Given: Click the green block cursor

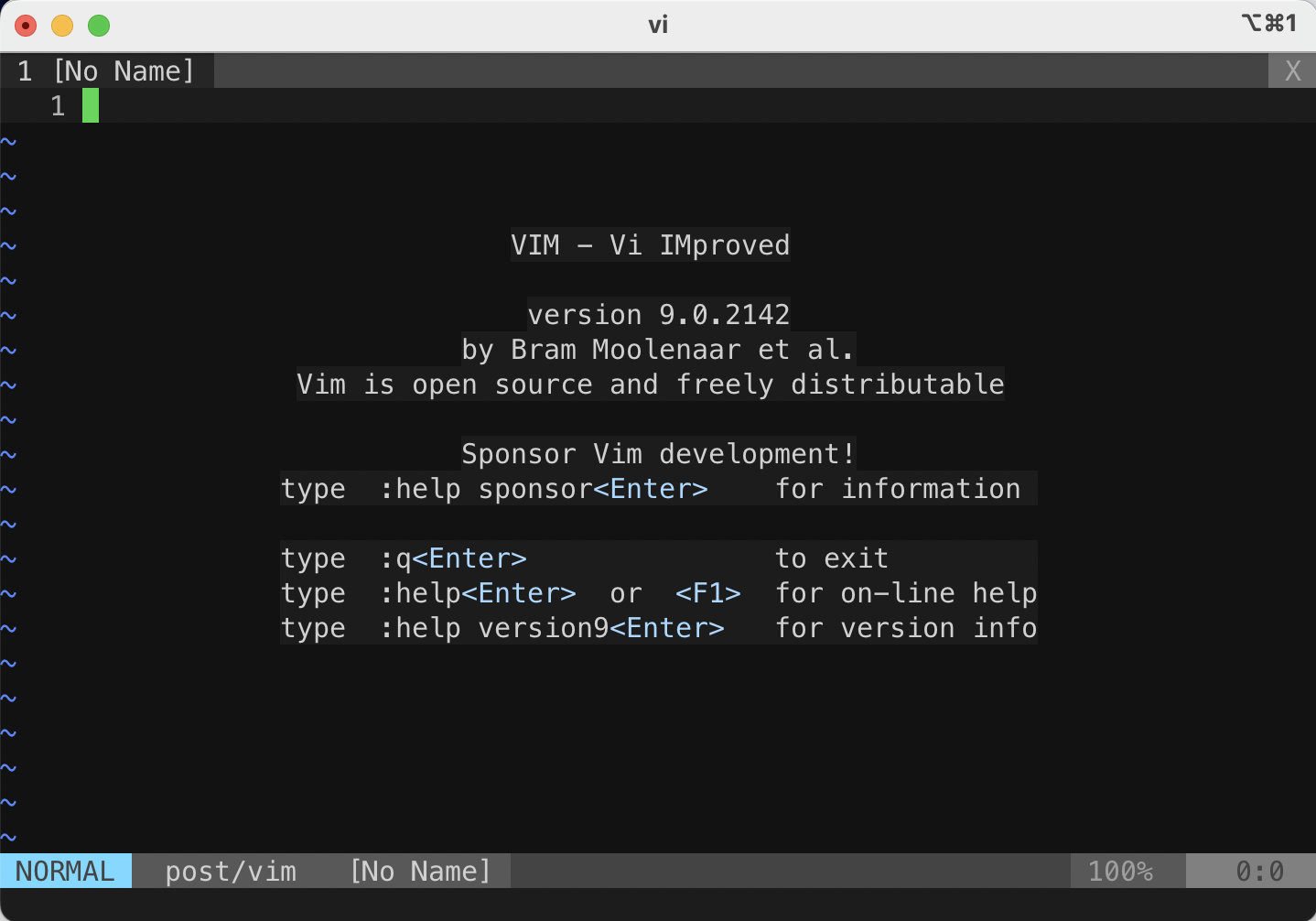Looking at the screenshot, I should 90,105.
